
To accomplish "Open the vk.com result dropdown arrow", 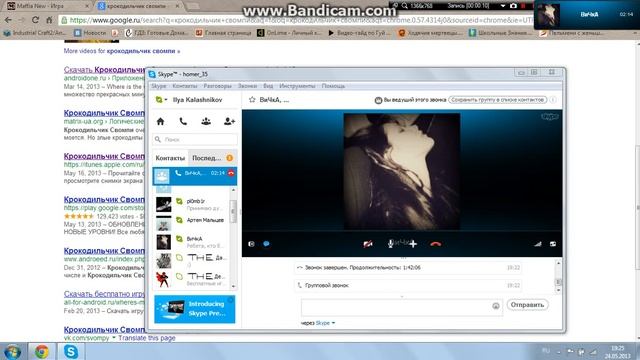I will click(x=114, y=338).
